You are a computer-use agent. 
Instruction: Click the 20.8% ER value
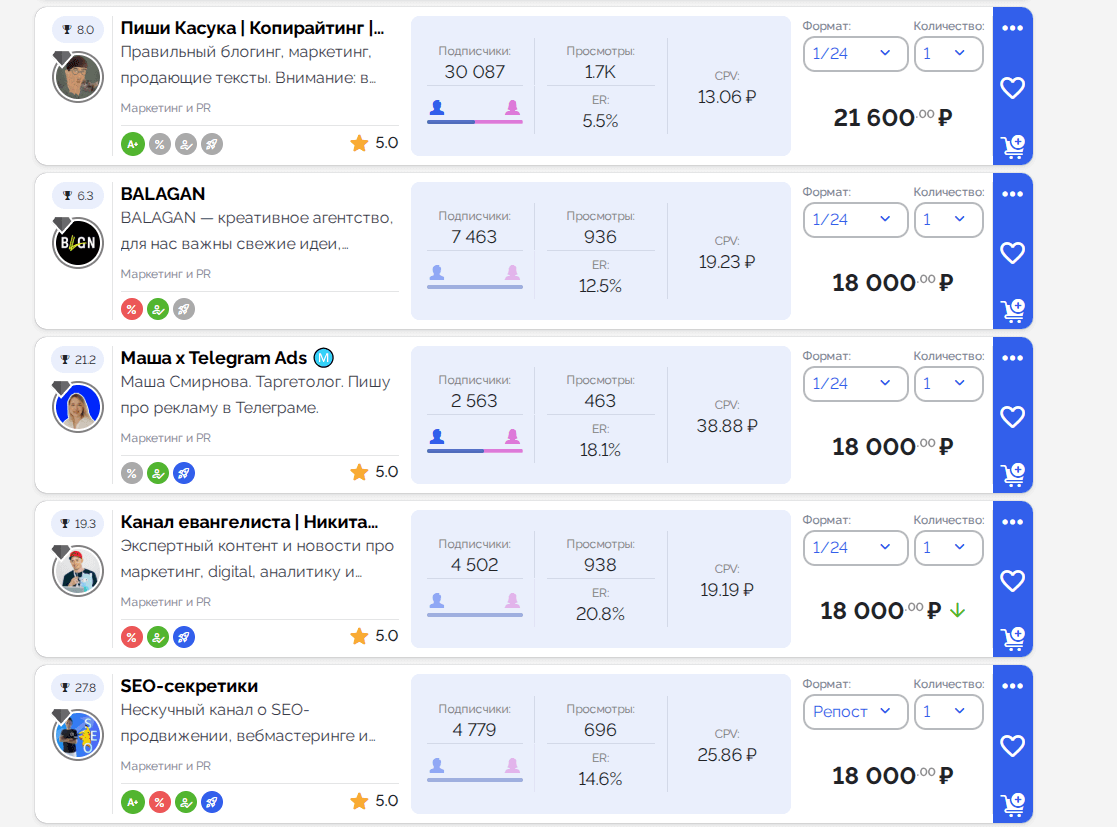tap(600, 614)
